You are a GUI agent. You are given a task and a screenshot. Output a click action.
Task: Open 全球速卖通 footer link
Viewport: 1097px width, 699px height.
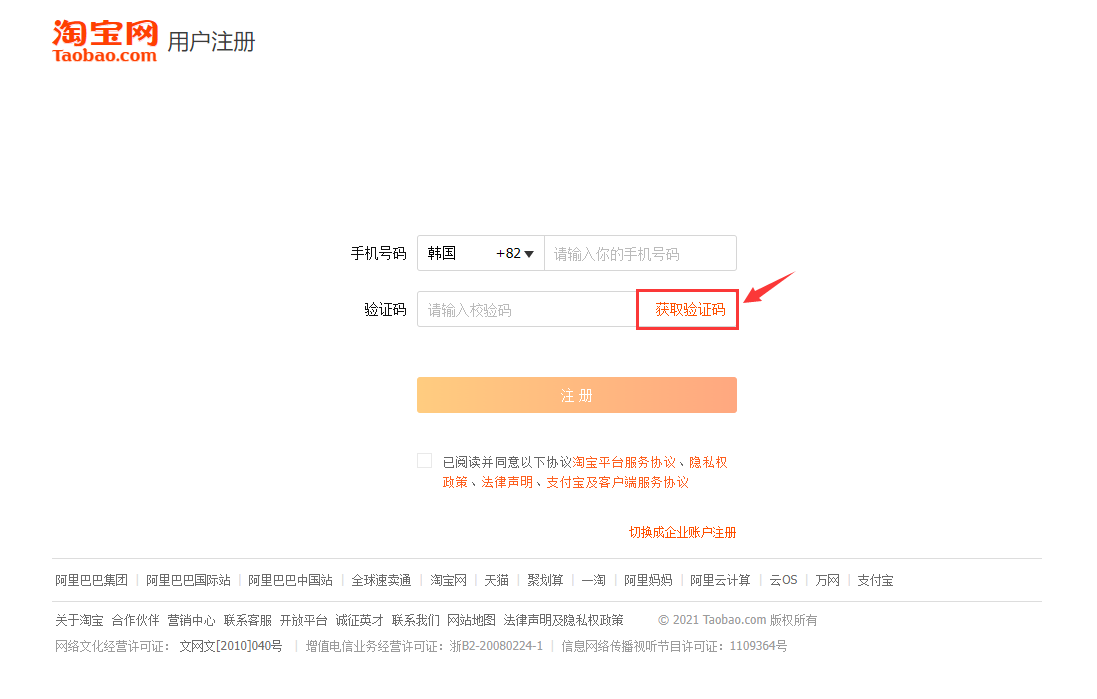point(381,580)
